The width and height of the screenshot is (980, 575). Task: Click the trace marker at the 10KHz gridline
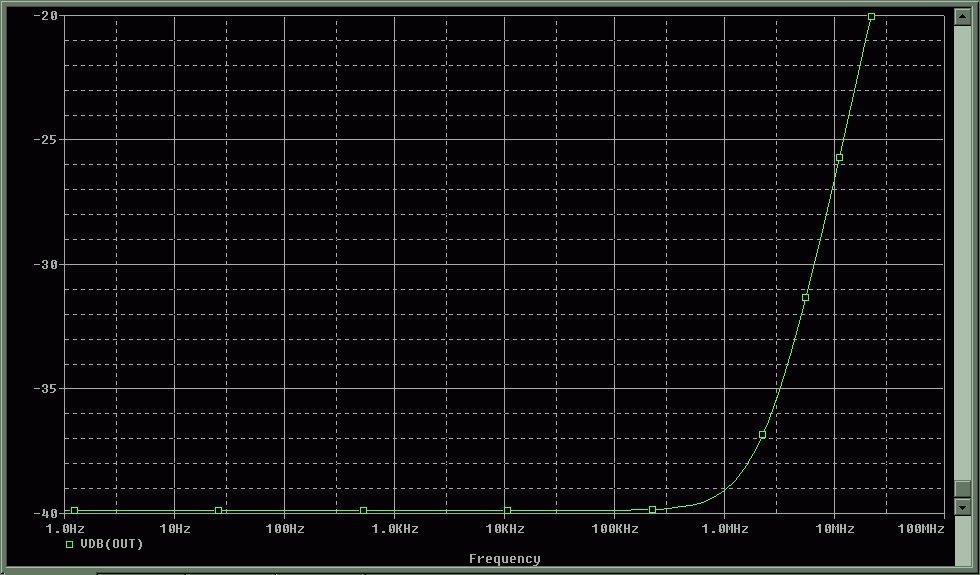click(x=507, y=511)
